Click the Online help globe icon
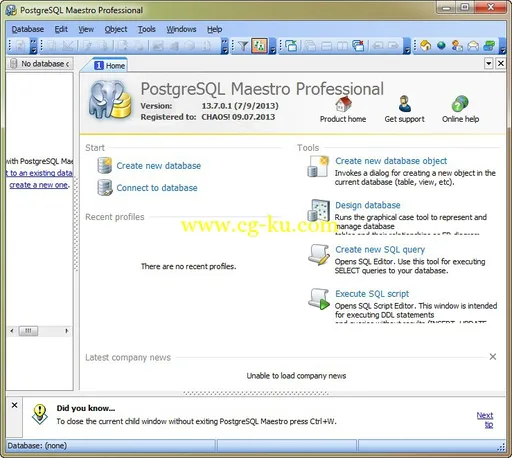 click(460, 104)
